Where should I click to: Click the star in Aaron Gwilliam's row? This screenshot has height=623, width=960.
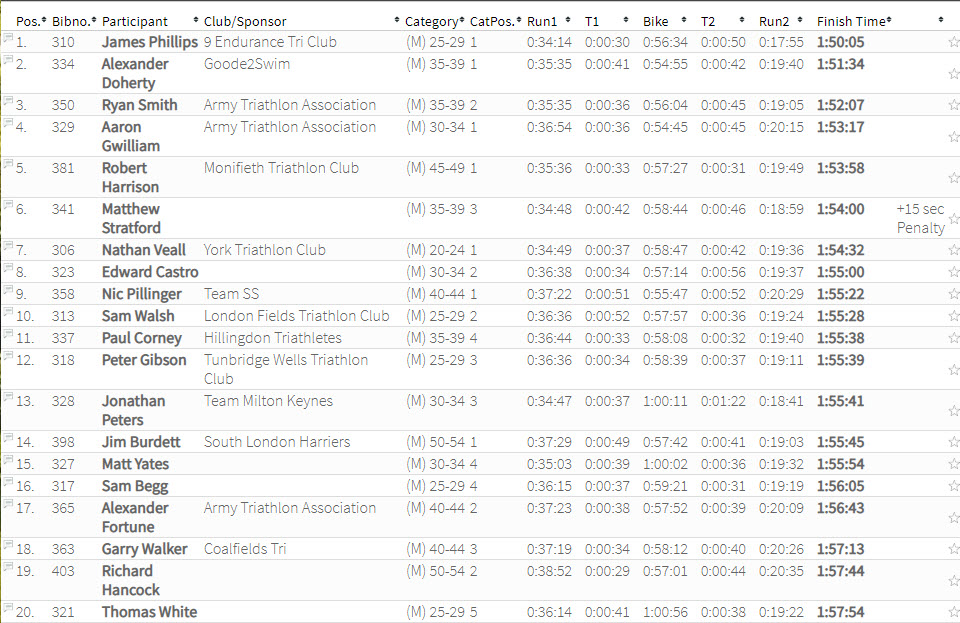[954, 137]
